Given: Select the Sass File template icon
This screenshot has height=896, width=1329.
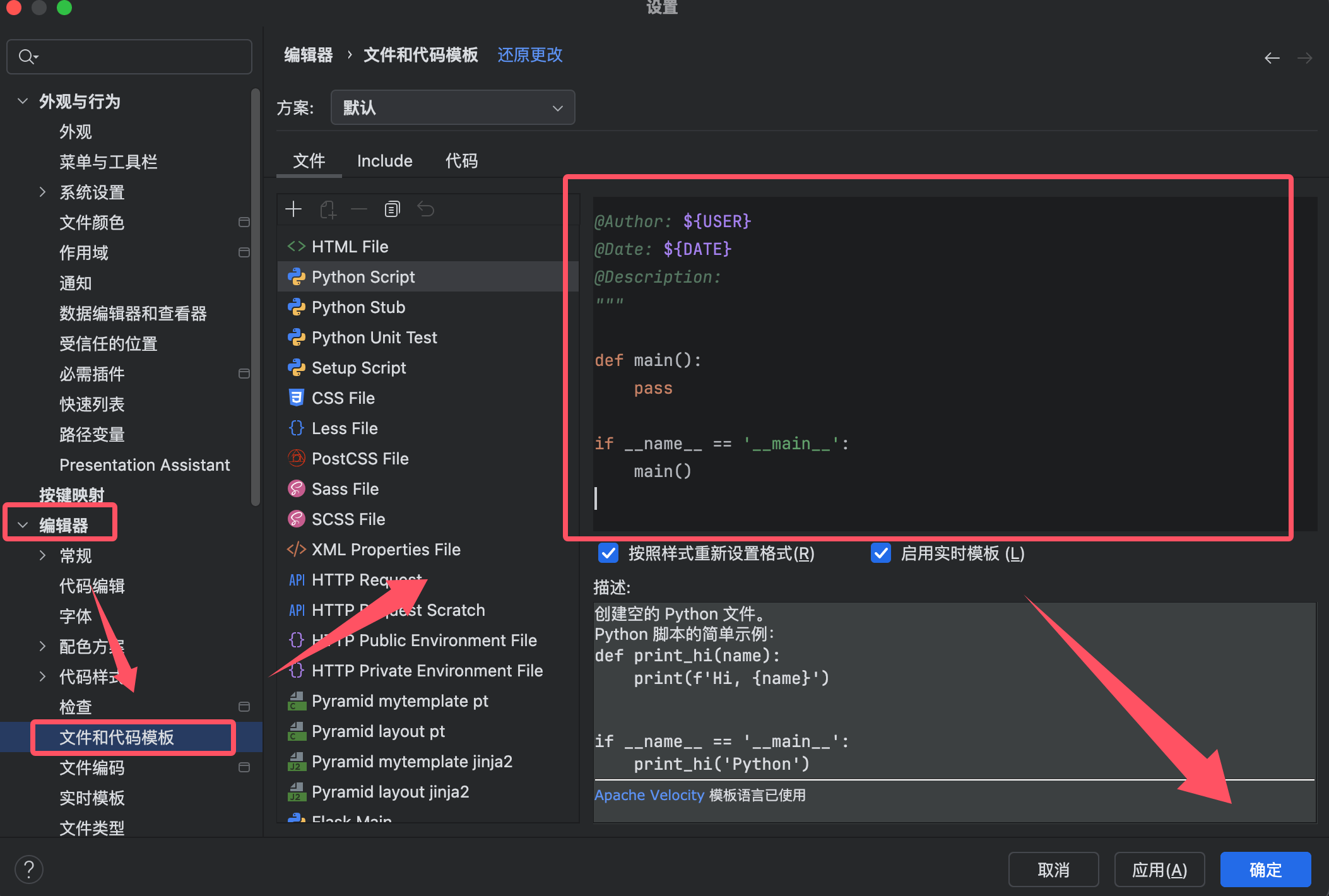Looking at the screenshot, I should pyautogui.click(x=296, y=488).
